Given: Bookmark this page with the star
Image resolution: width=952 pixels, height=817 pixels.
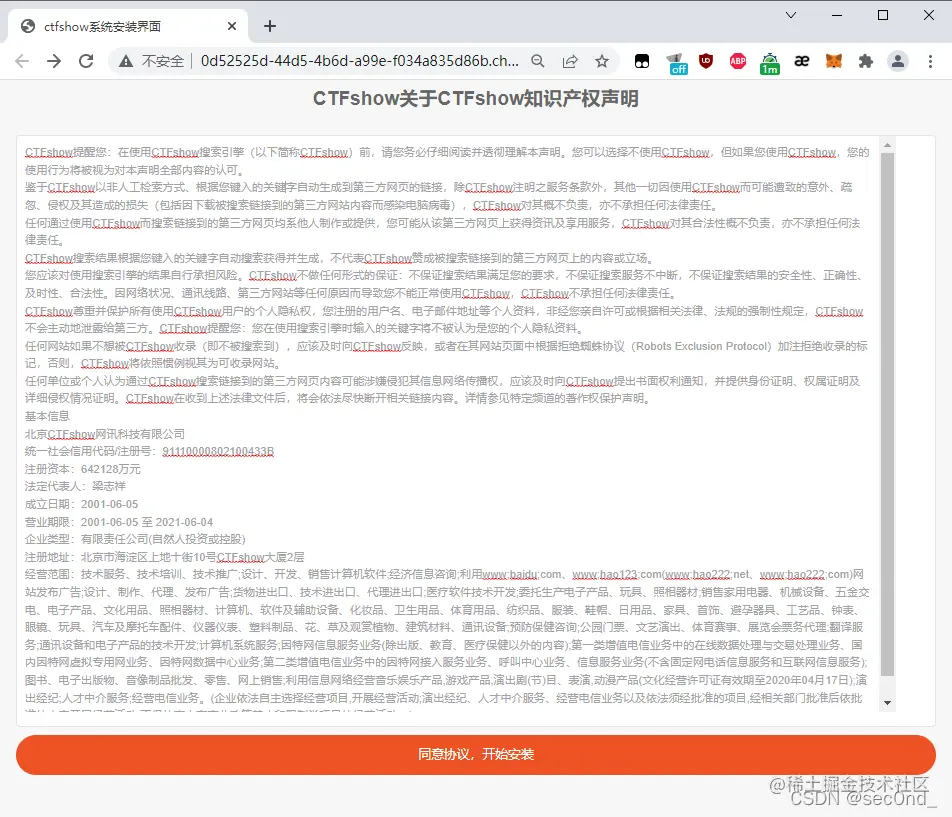Looking at the screenshot, I should tap(601, 61).
